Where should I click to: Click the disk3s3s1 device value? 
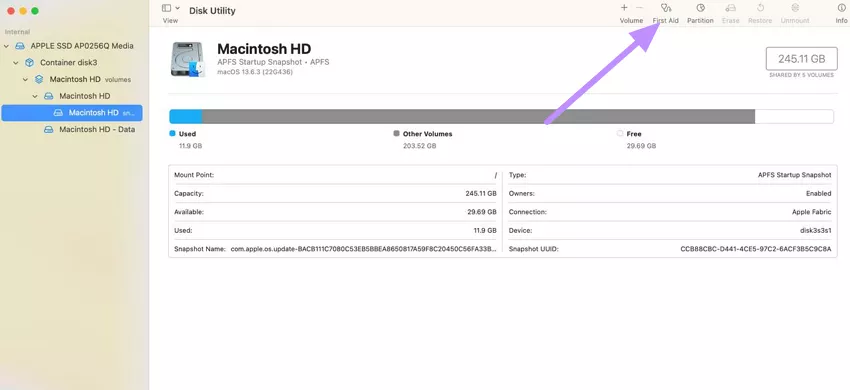click(816, 231)
